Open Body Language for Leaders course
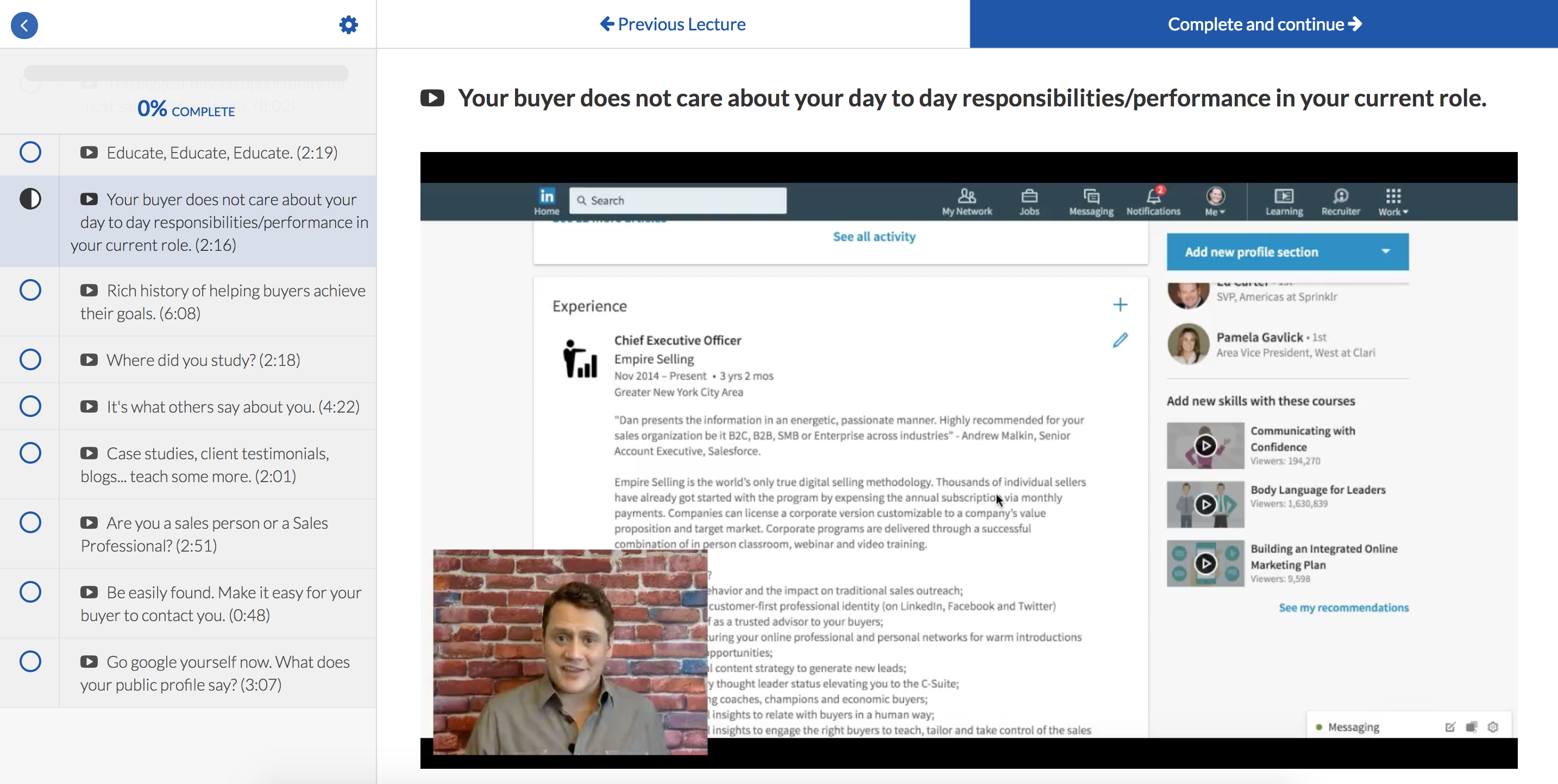1558x784 pixels. click(x=1318, y=490)
